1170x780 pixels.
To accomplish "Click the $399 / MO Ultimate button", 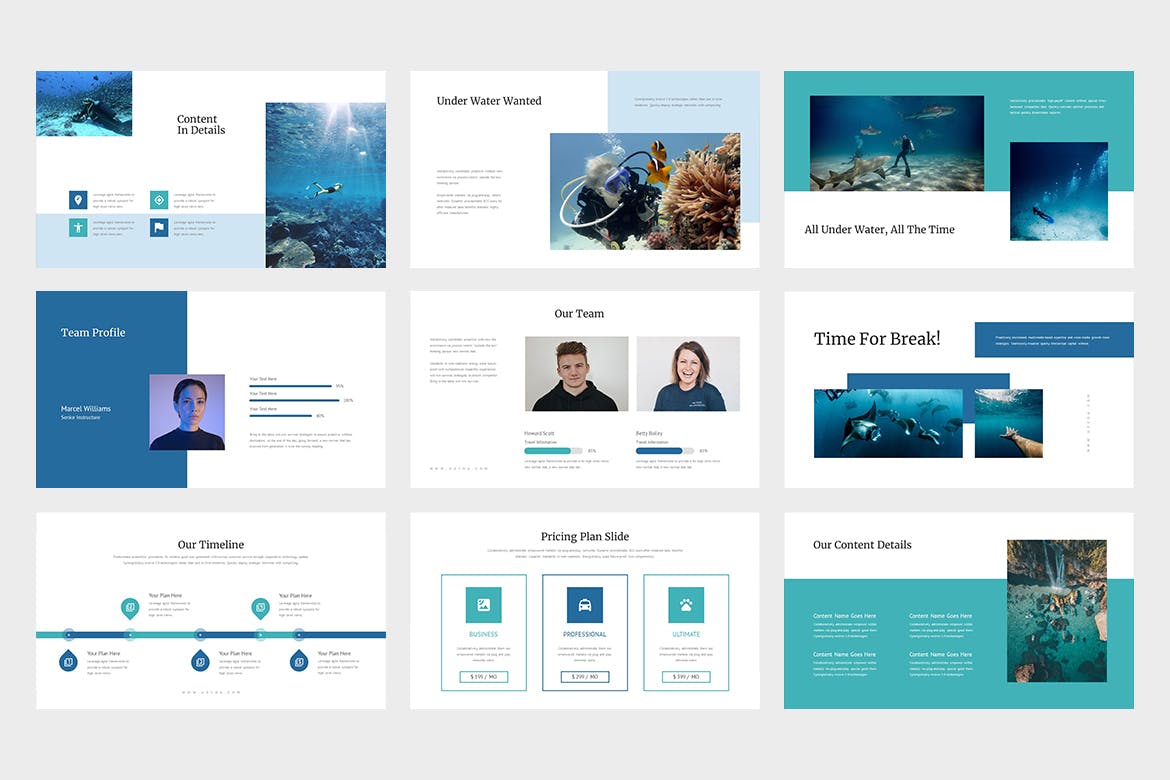I will coord(686,677).
